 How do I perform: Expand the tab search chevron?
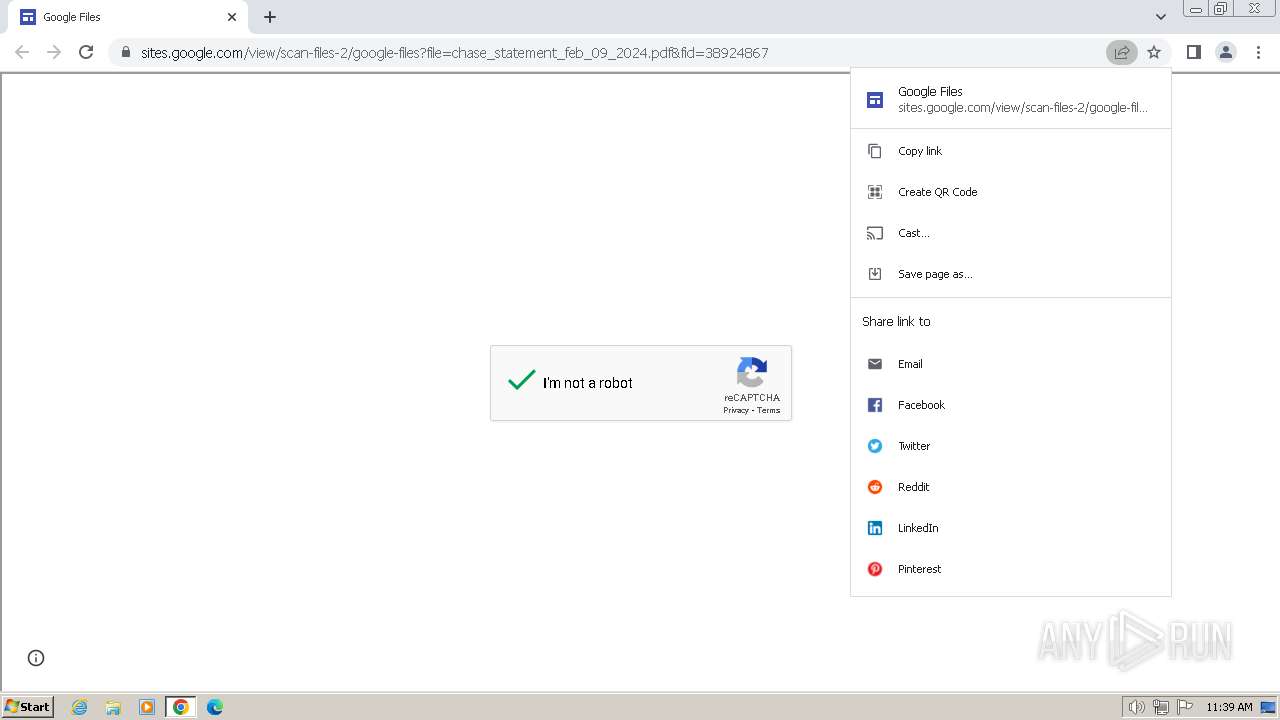click(x=1161, y=17)
